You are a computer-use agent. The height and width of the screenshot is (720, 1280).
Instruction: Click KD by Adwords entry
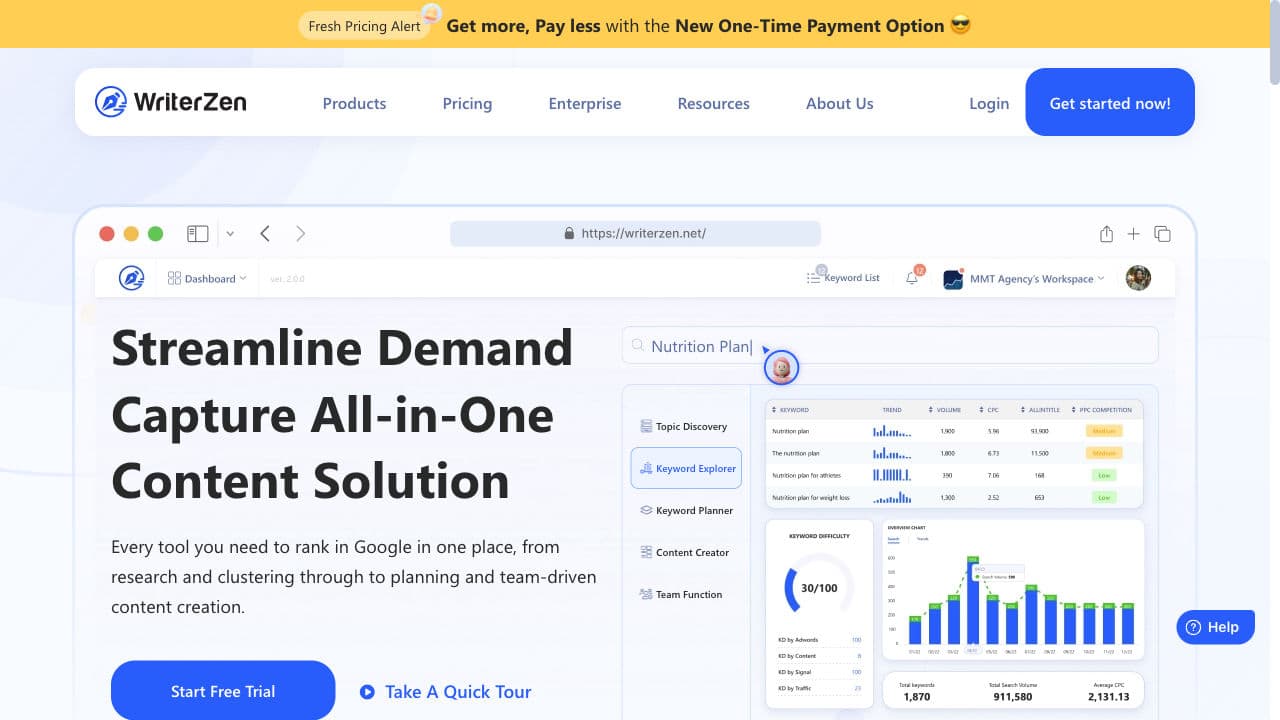pyautogui.click(x=819, y=640)
